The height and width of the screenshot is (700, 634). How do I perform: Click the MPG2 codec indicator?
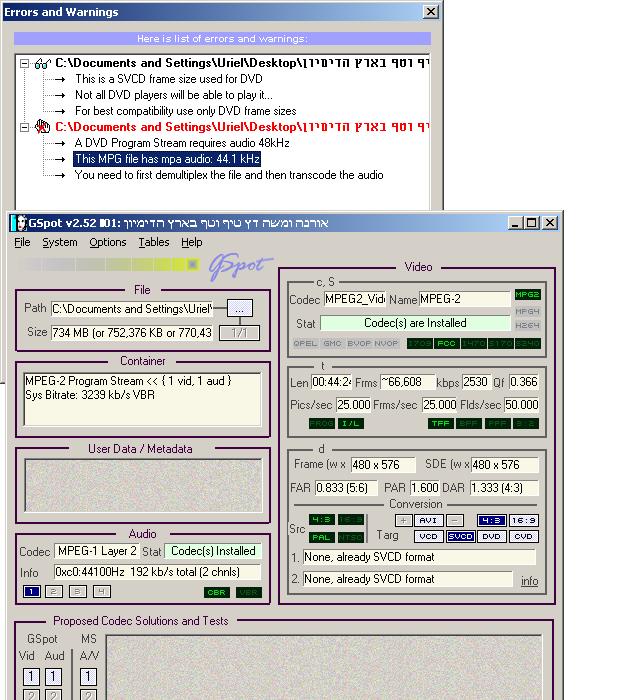click(x=527, y=295)
